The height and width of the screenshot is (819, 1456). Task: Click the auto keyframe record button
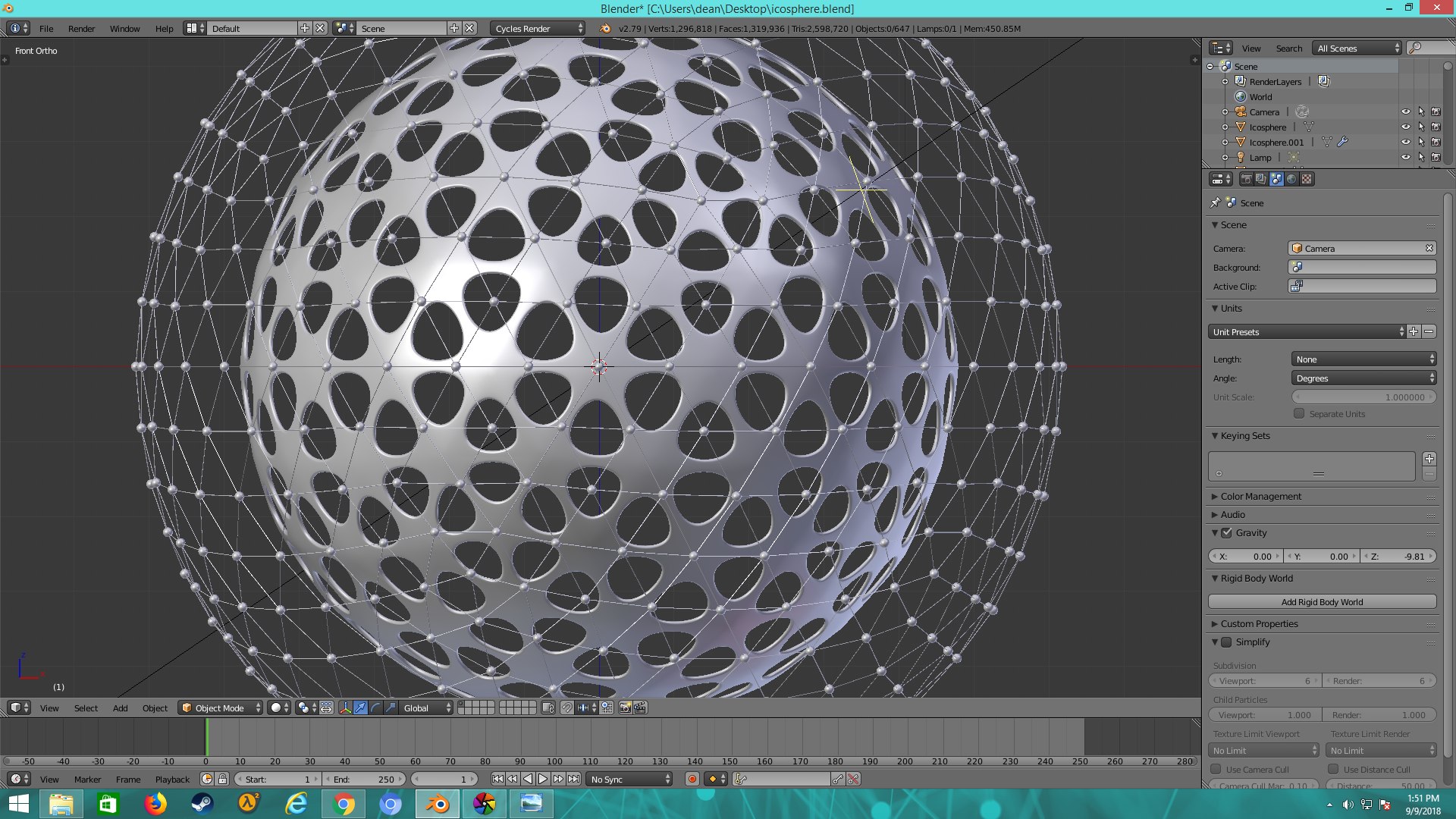coord(692,779)
